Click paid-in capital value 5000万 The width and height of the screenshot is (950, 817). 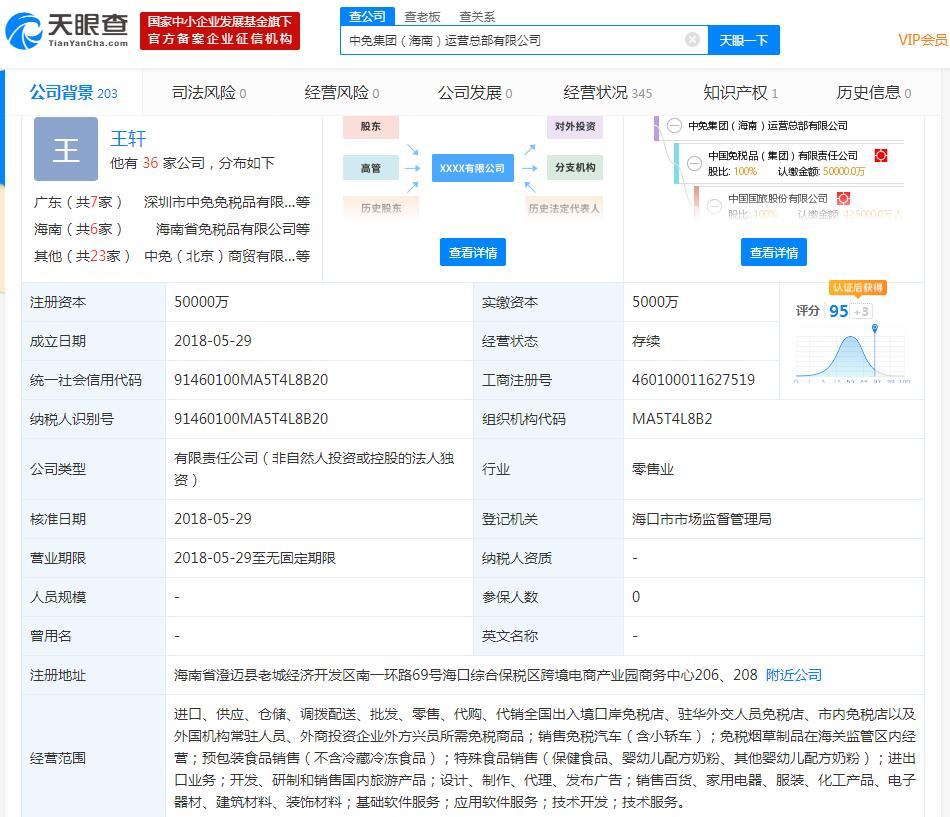coord(655,302)
